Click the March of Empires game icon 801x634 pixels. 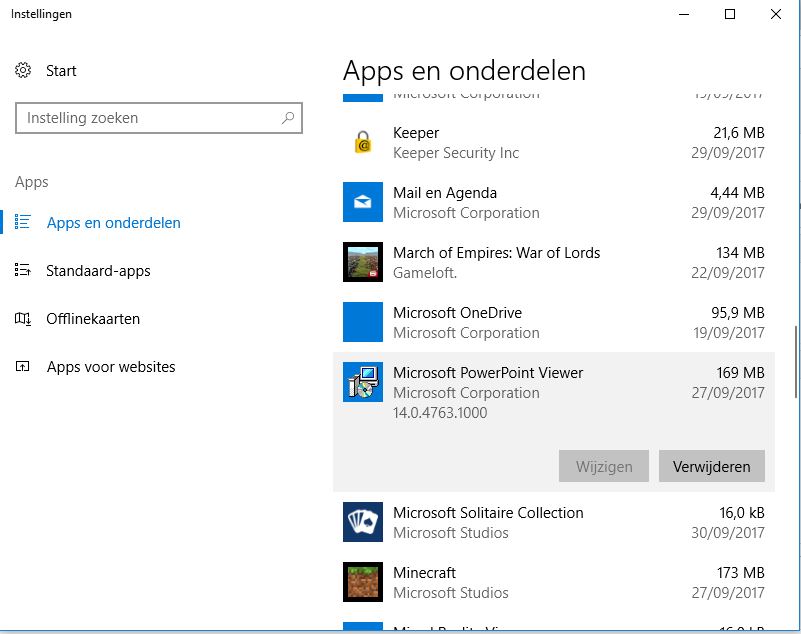point(362,262)
